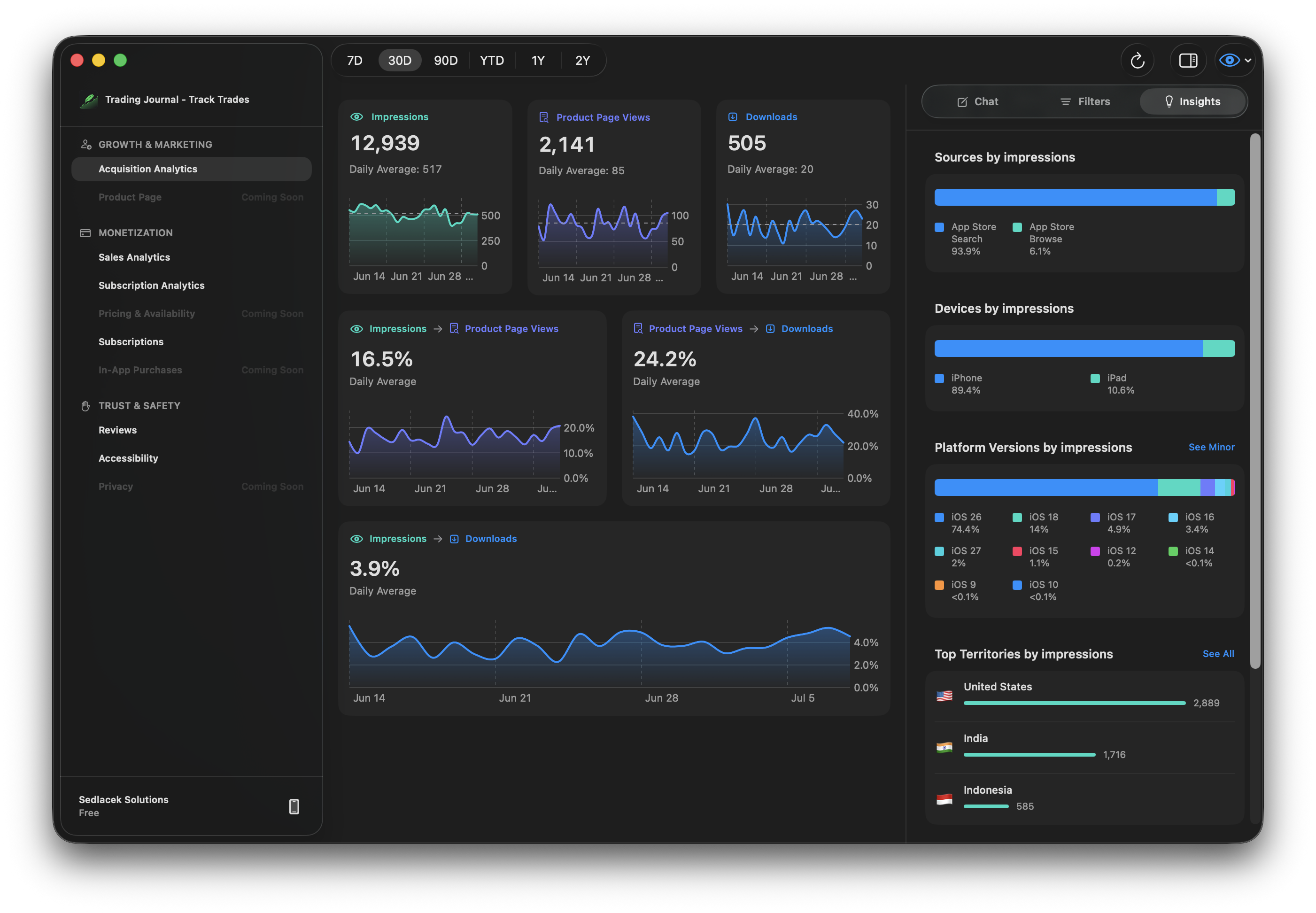Open the Chat tab
1316x913 pixels.
pyautogui.click(x=977, y=102)
